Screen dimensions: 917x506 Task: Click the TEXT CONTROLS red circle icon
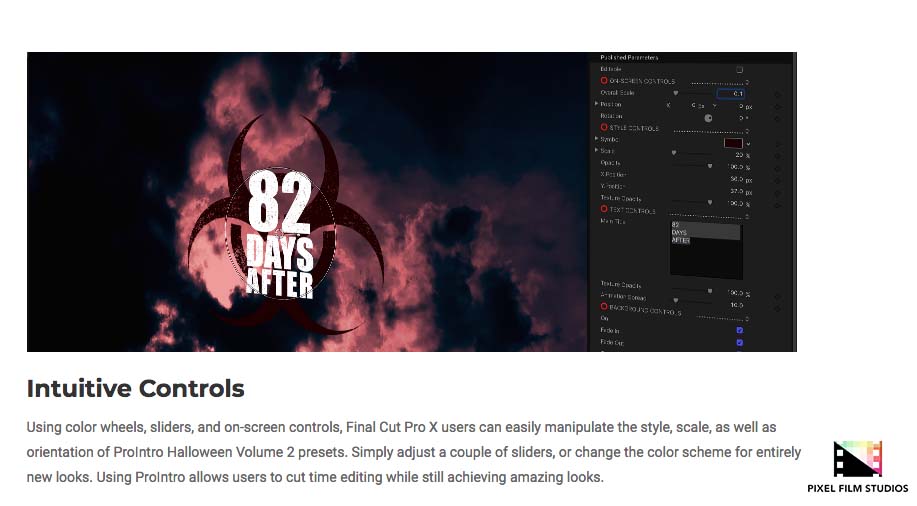click(604, 209)
